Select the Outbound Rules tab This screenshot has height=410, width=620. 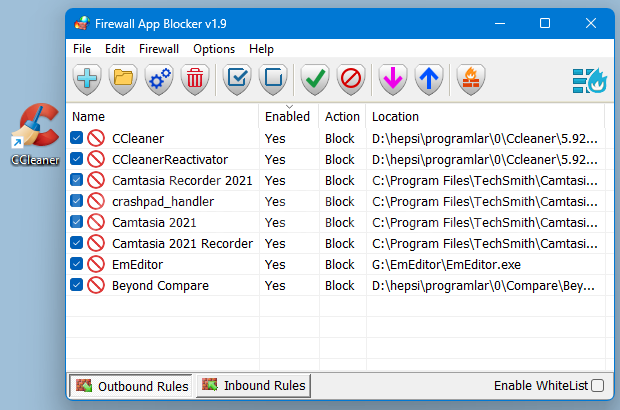pyautogui.click(x=131, y=386)
